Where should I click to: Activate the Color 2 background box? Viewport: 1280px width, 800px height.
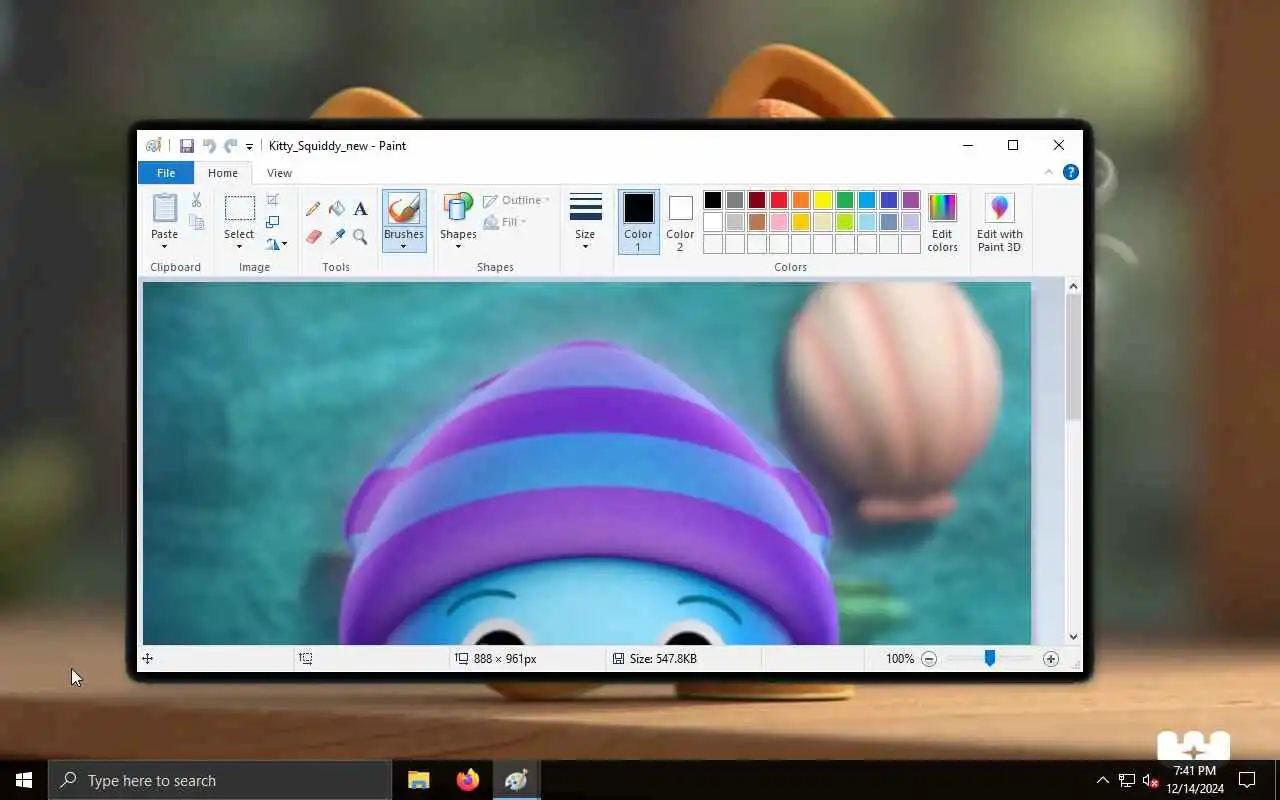[680, 221]
